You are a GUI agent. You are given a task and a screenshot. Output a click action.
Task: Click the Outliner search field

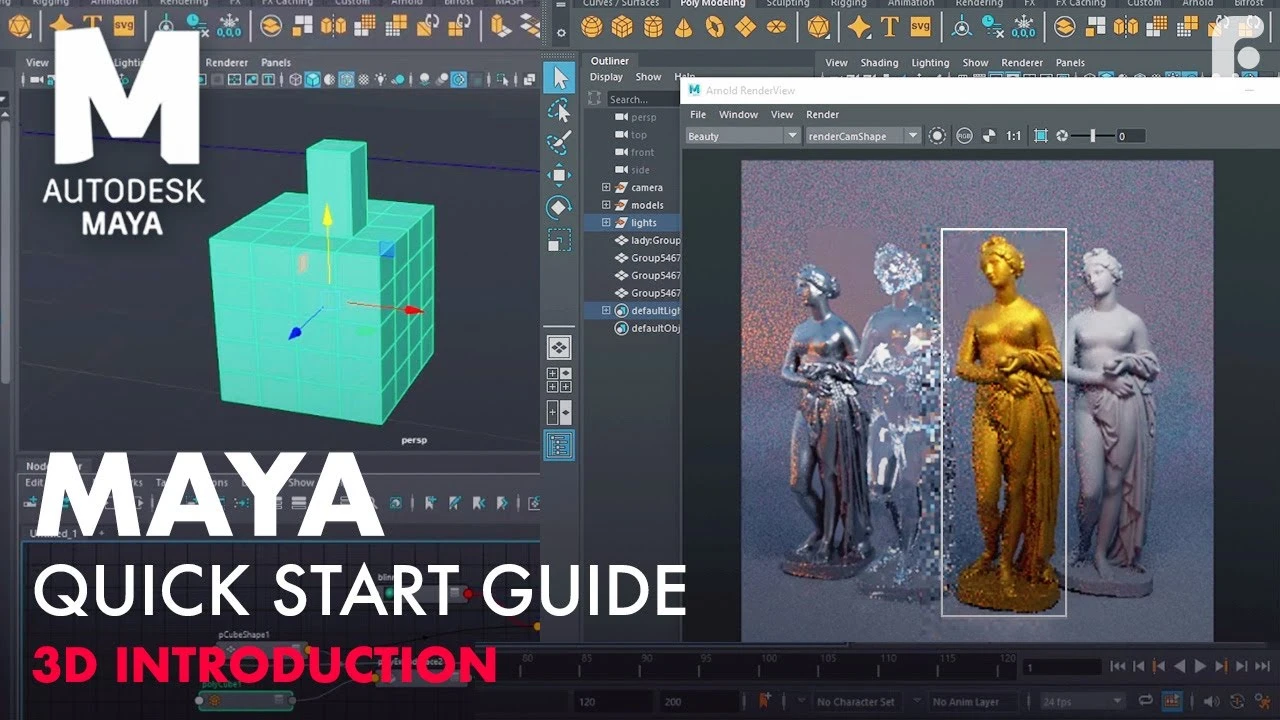point(643,100)
